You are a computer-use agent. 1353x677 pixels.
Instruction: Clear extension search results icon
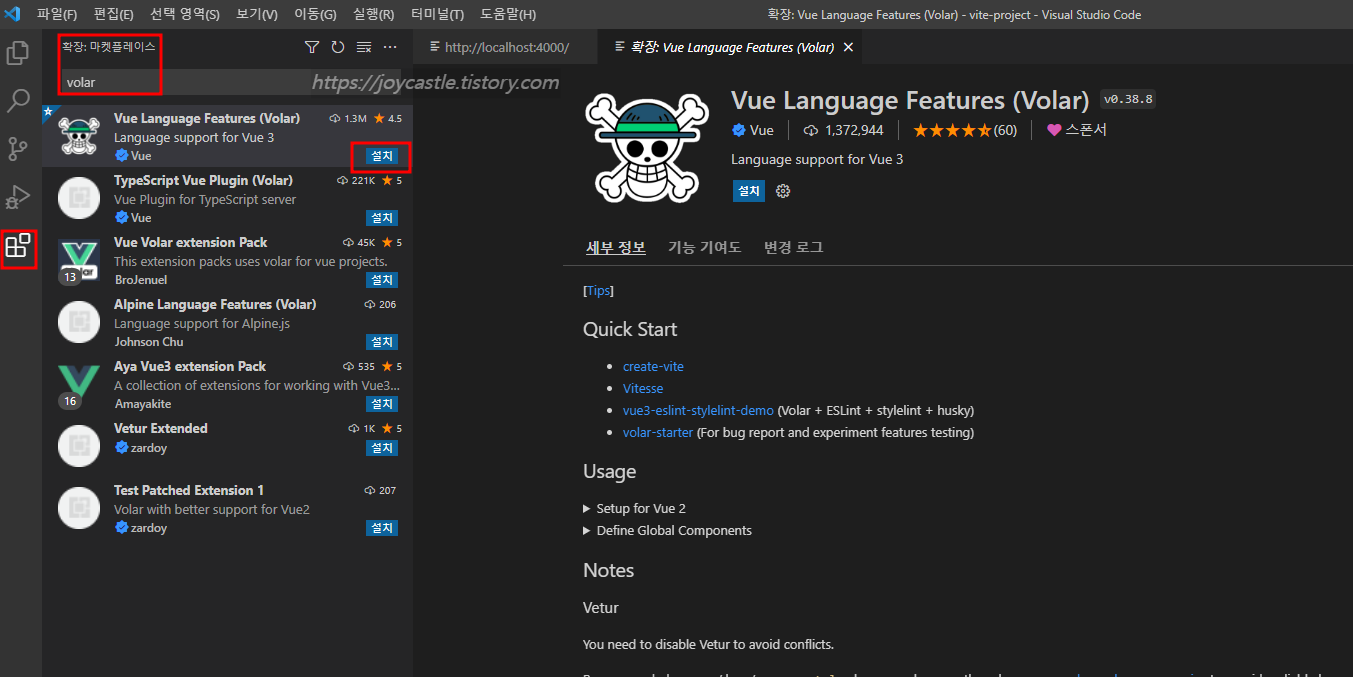click(364, 47)
